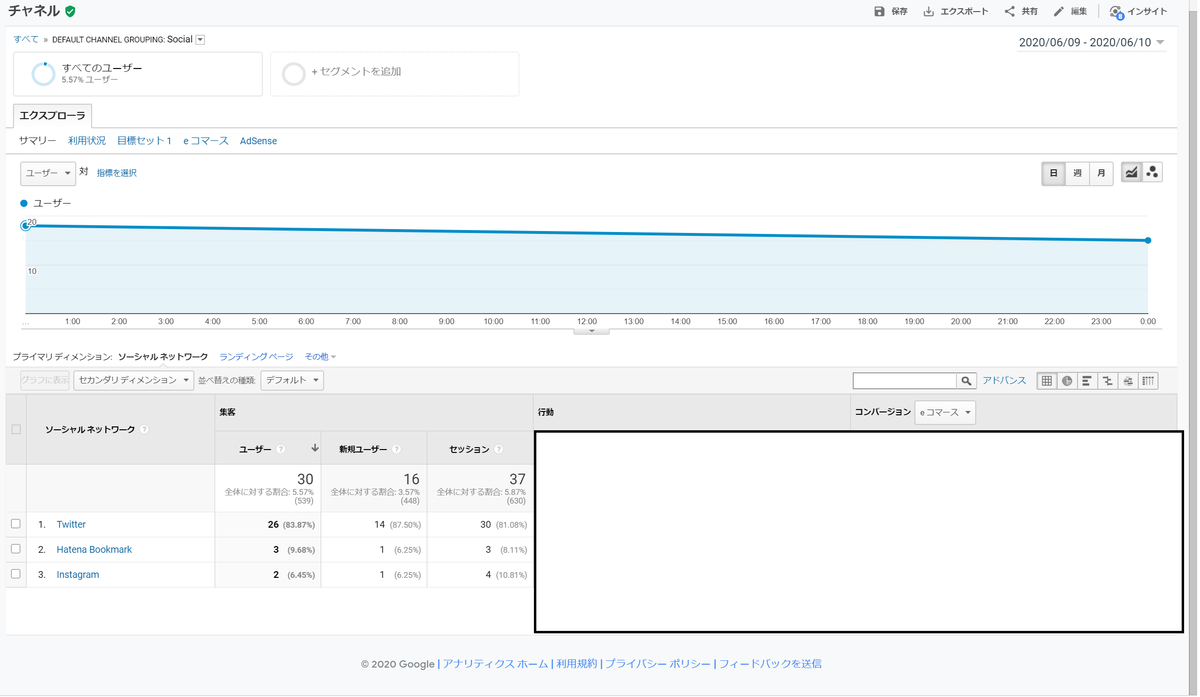Click 利用規約 footer link
The image size is (1200, 697).
[576, 664]
